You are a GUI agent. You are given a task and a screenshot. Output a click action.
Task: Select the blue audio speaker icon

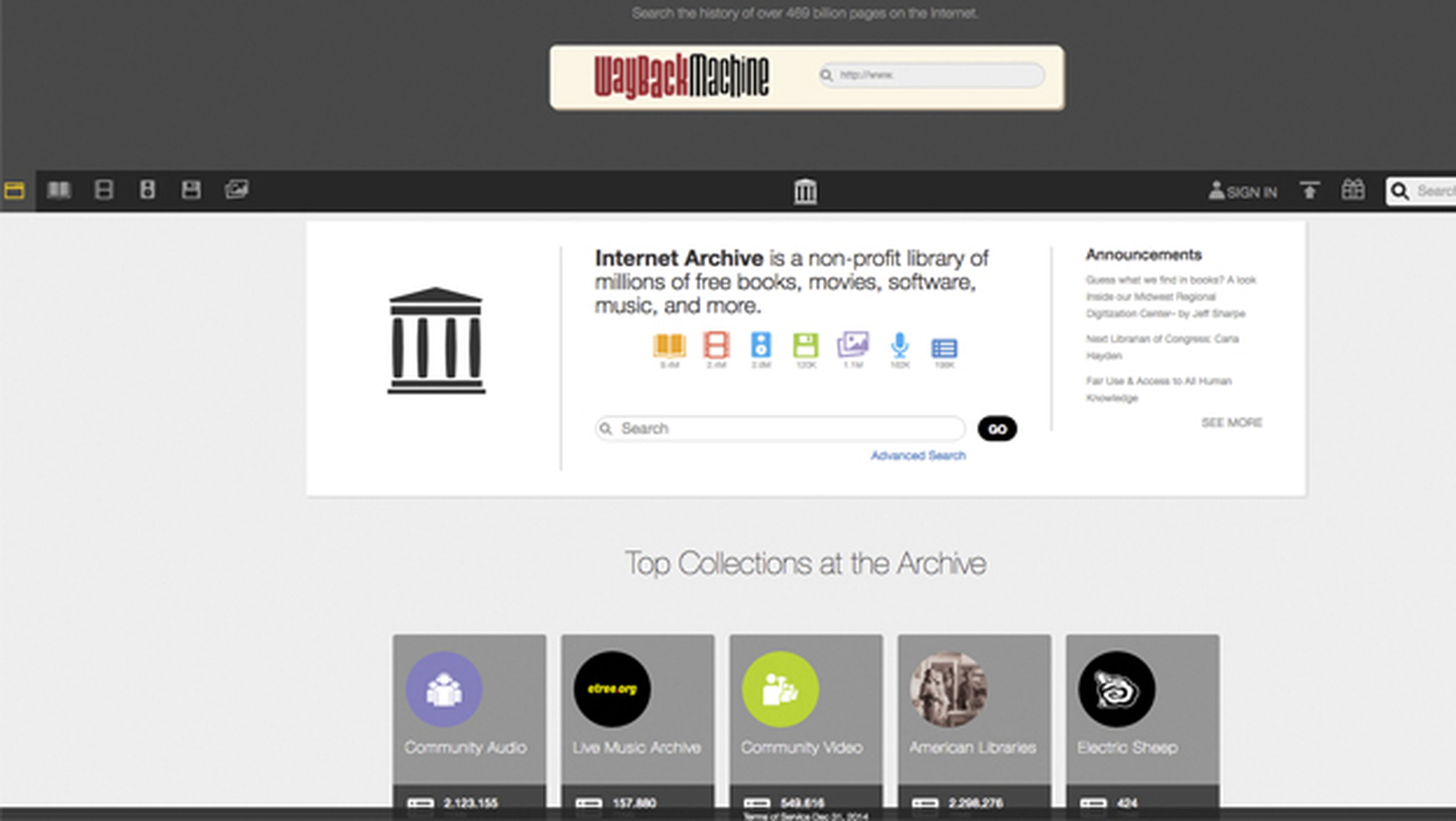tap(761, 345)
